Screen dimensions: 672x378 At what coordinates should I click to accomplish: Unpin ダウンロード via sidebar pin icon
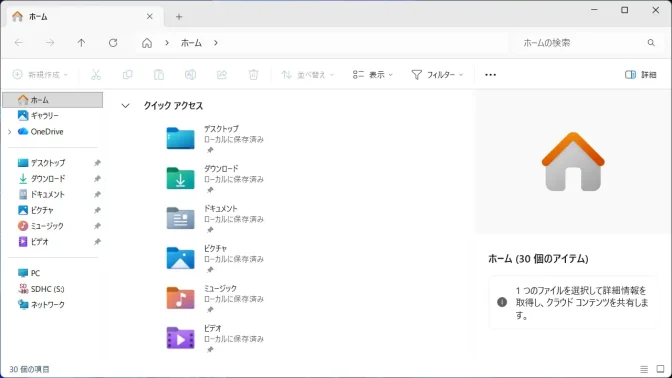click(x=97, y=179)
